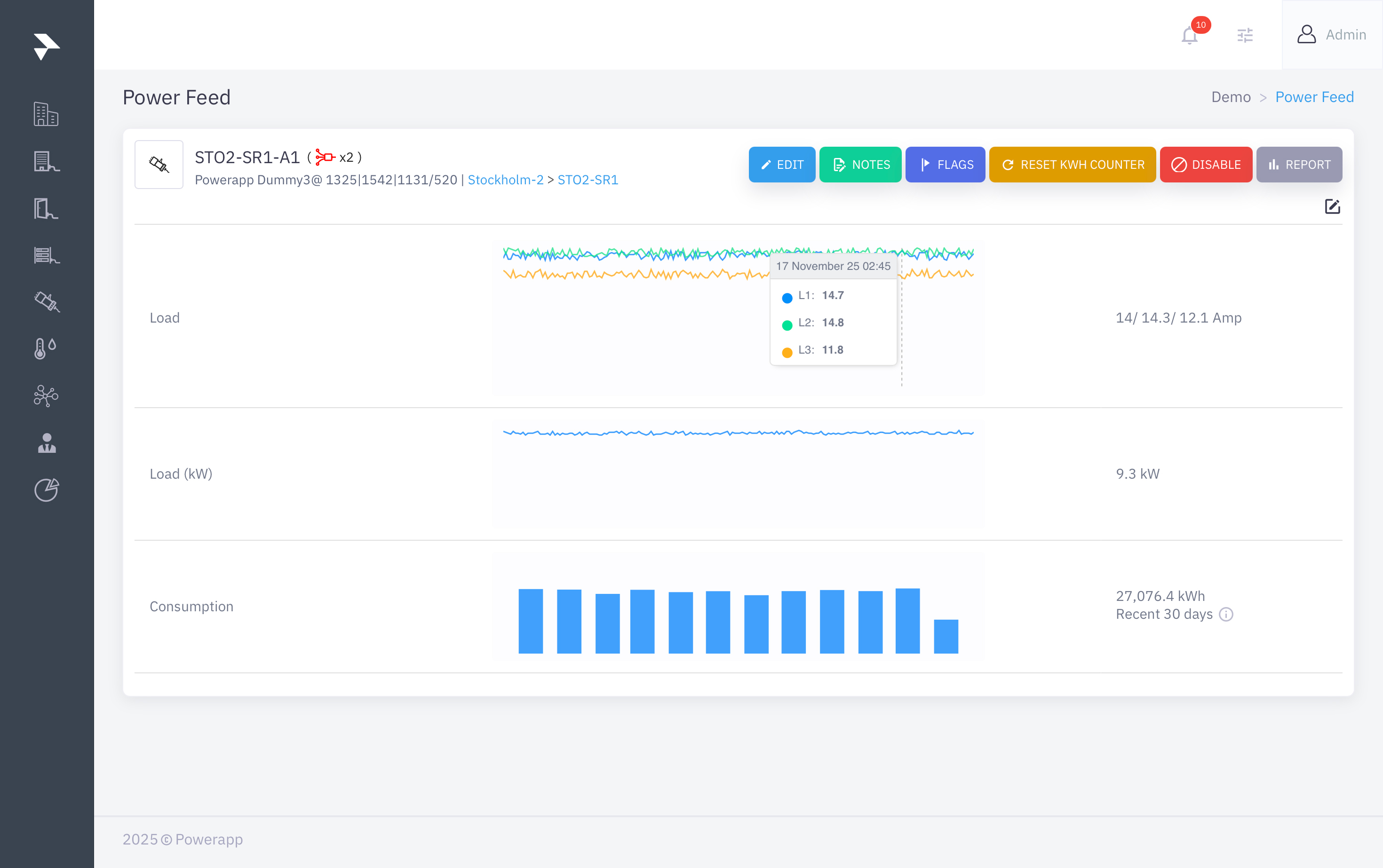
Task: Click the Powerapp logo in sidebar
Action: 47,47
